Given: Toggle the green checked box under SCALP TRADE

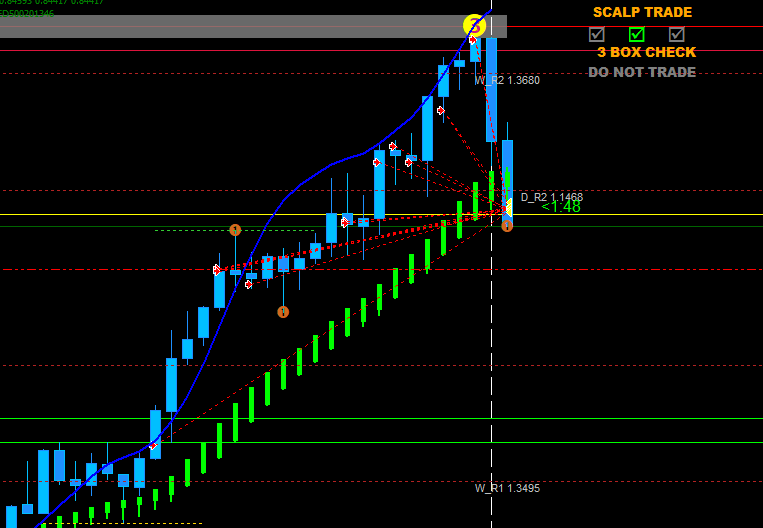Looking at the screenshot, I should [x=636, y=34].
